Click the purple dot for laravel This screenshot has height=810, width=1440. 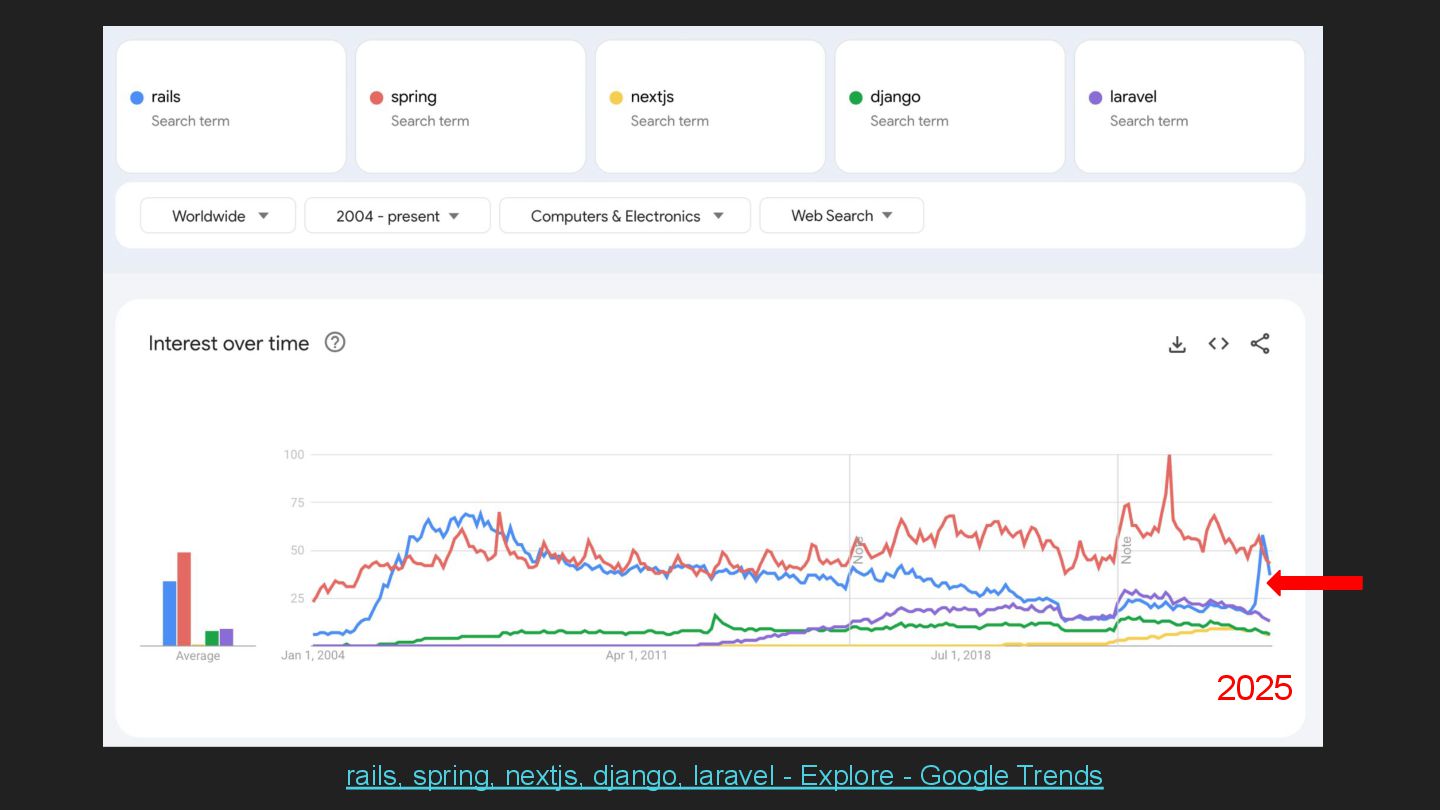click(1095, 98)
